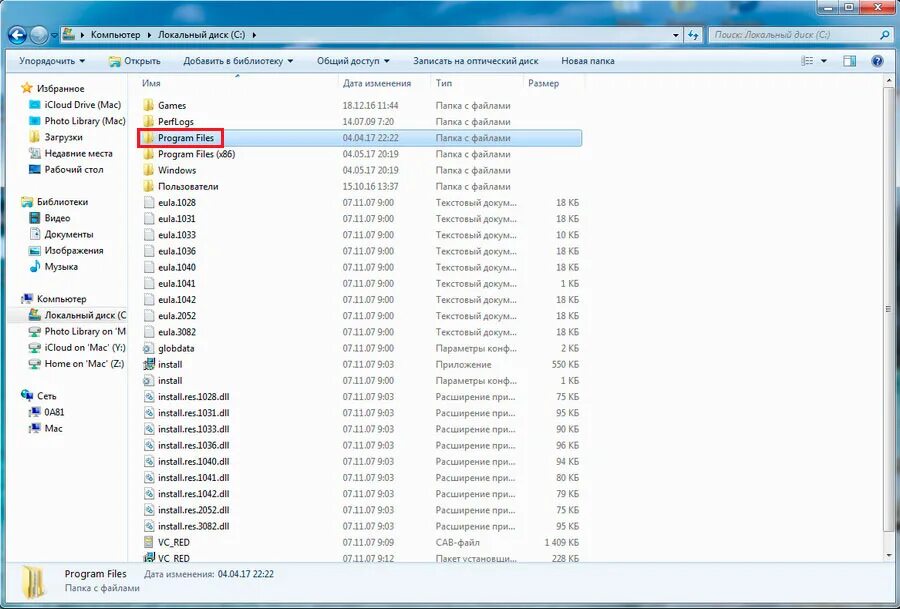
Task: Toggle the preview pane button
Action: 849,61
